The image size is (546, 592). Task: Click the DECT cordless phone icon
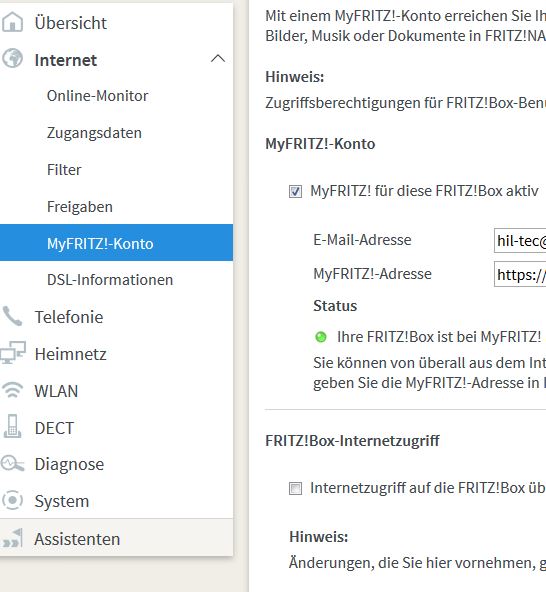click(x=12, y=427)
